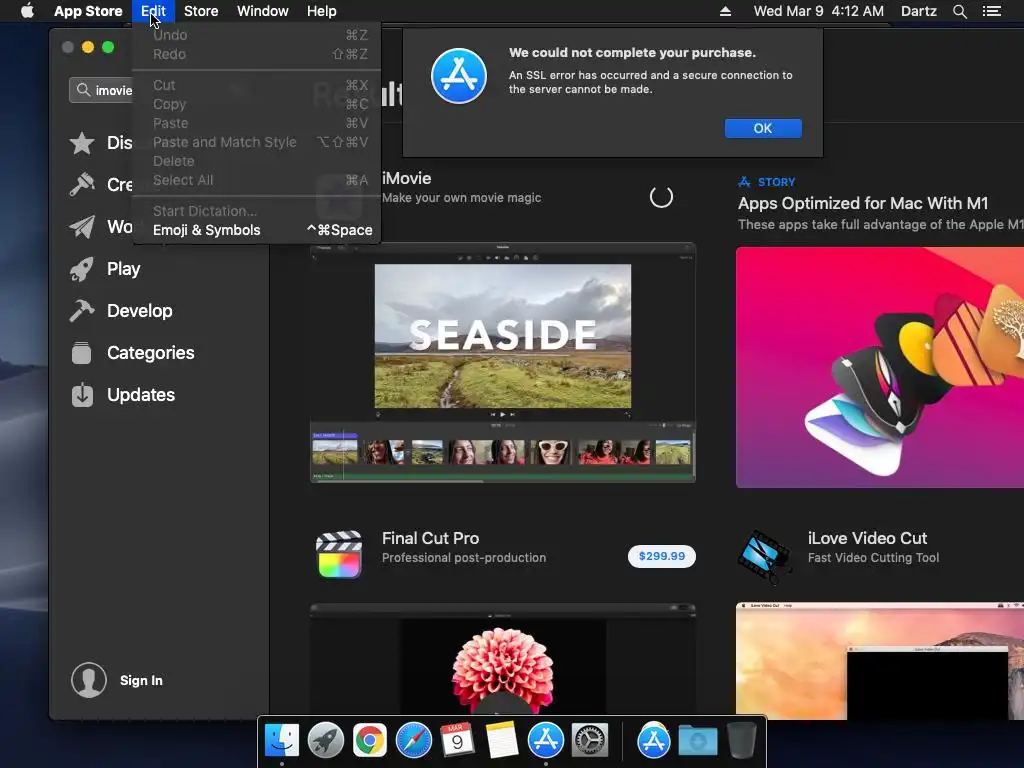Click the date and time in menu bar

[818, 11]
